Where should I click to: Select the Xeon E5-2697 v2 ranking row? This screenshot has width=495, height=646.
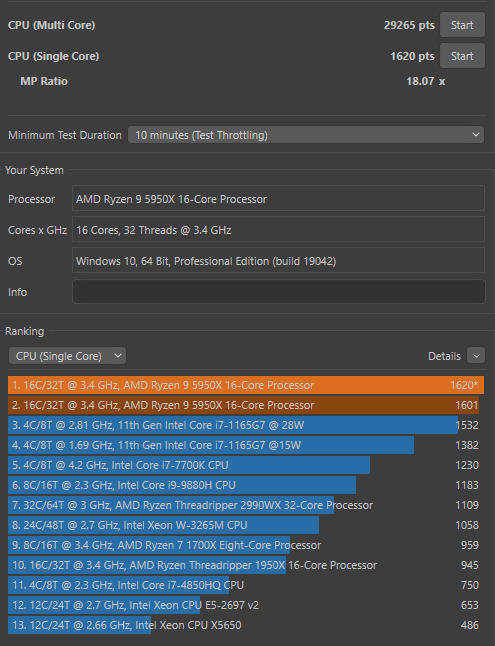pos(246,605)
